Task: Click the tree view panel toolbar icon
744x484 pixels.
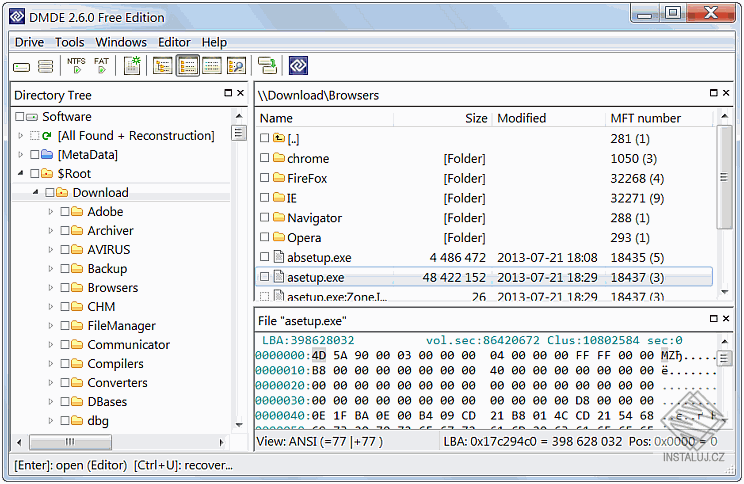Action: [x=162, y=66]
